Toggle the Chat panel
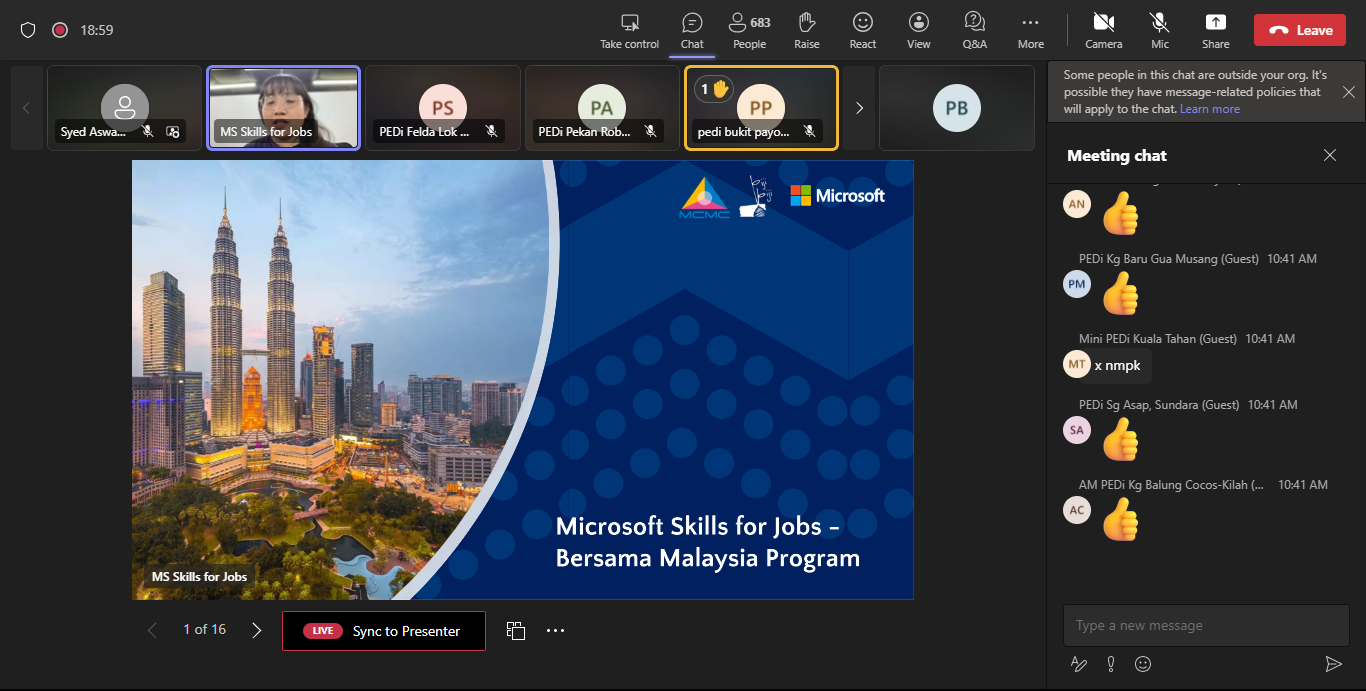The width and height of the screenshot is (1366, 691). [x=692, y=31]
